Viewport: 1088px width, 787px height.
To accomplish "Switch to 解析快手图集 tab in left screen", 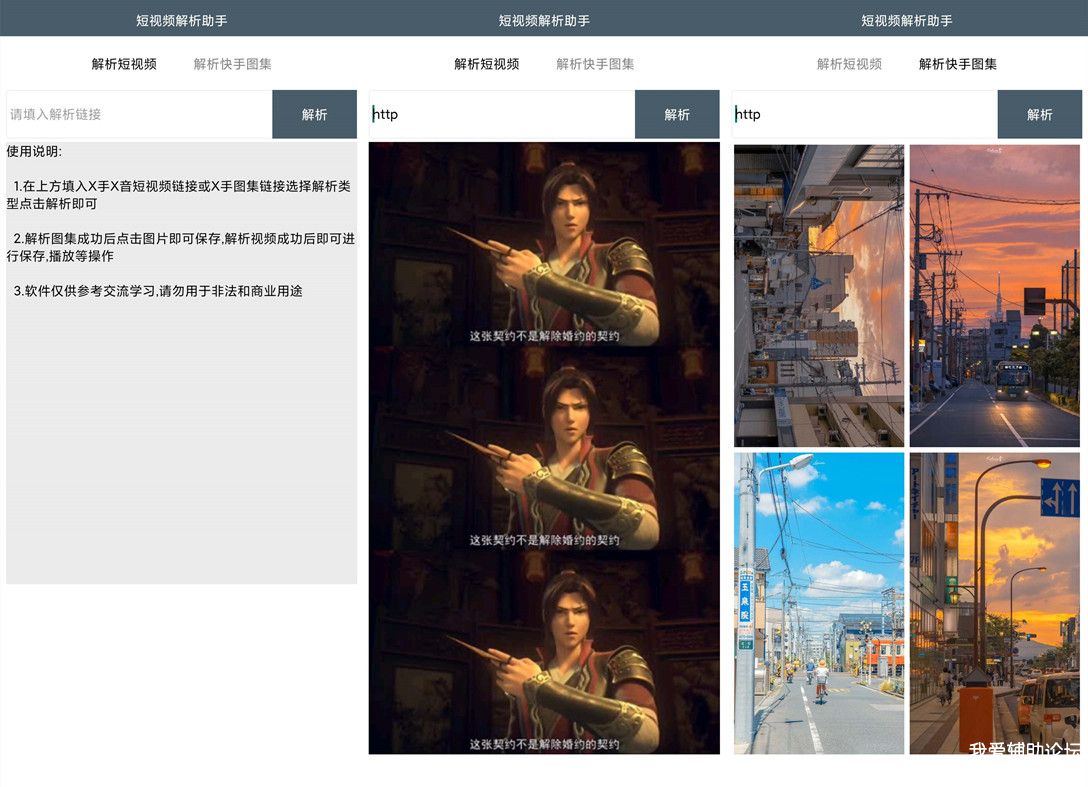I will (x=232, y=64).
